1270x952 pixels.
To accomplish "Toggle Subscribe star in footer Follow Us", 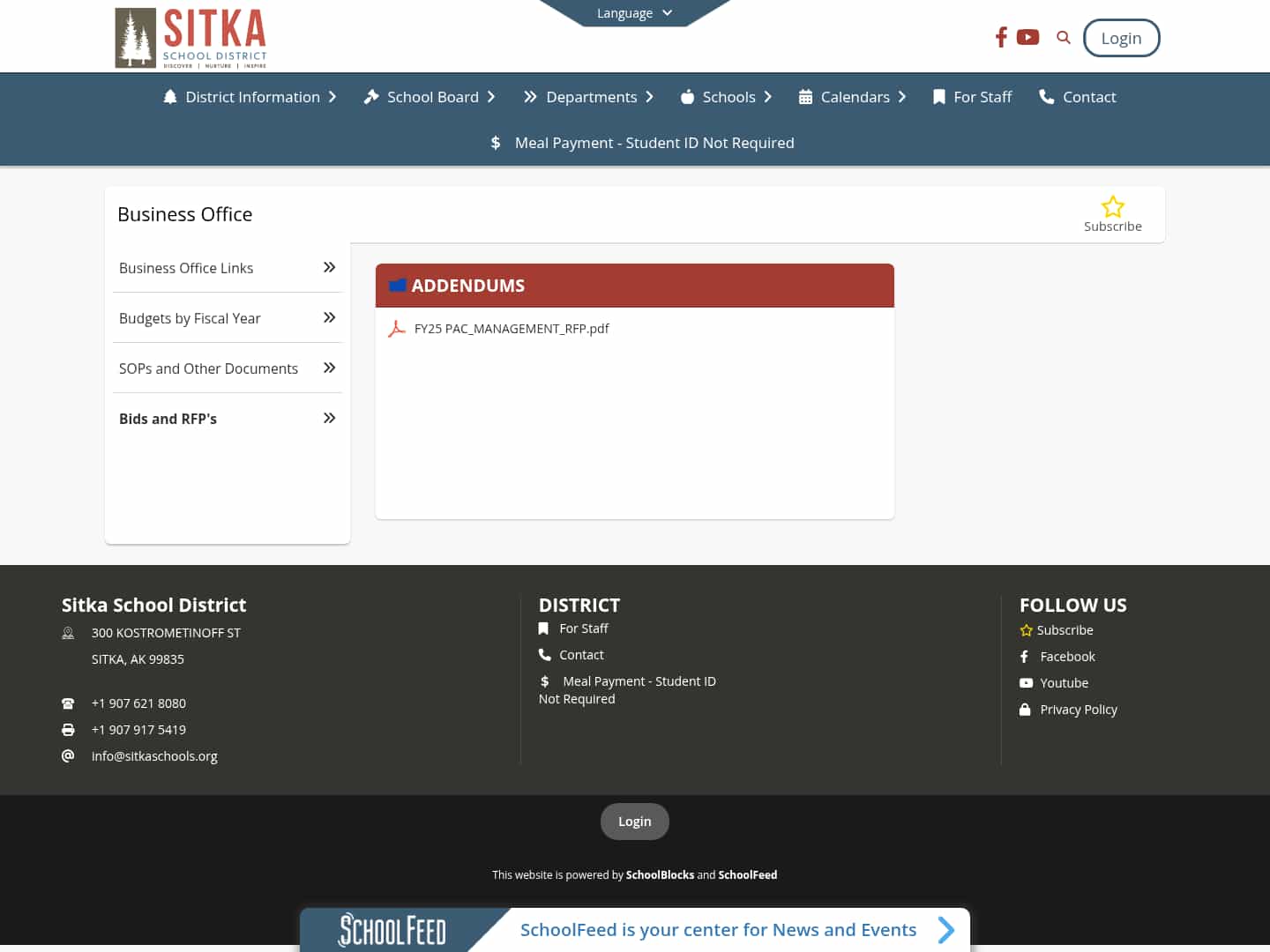I will [1025, 630].
